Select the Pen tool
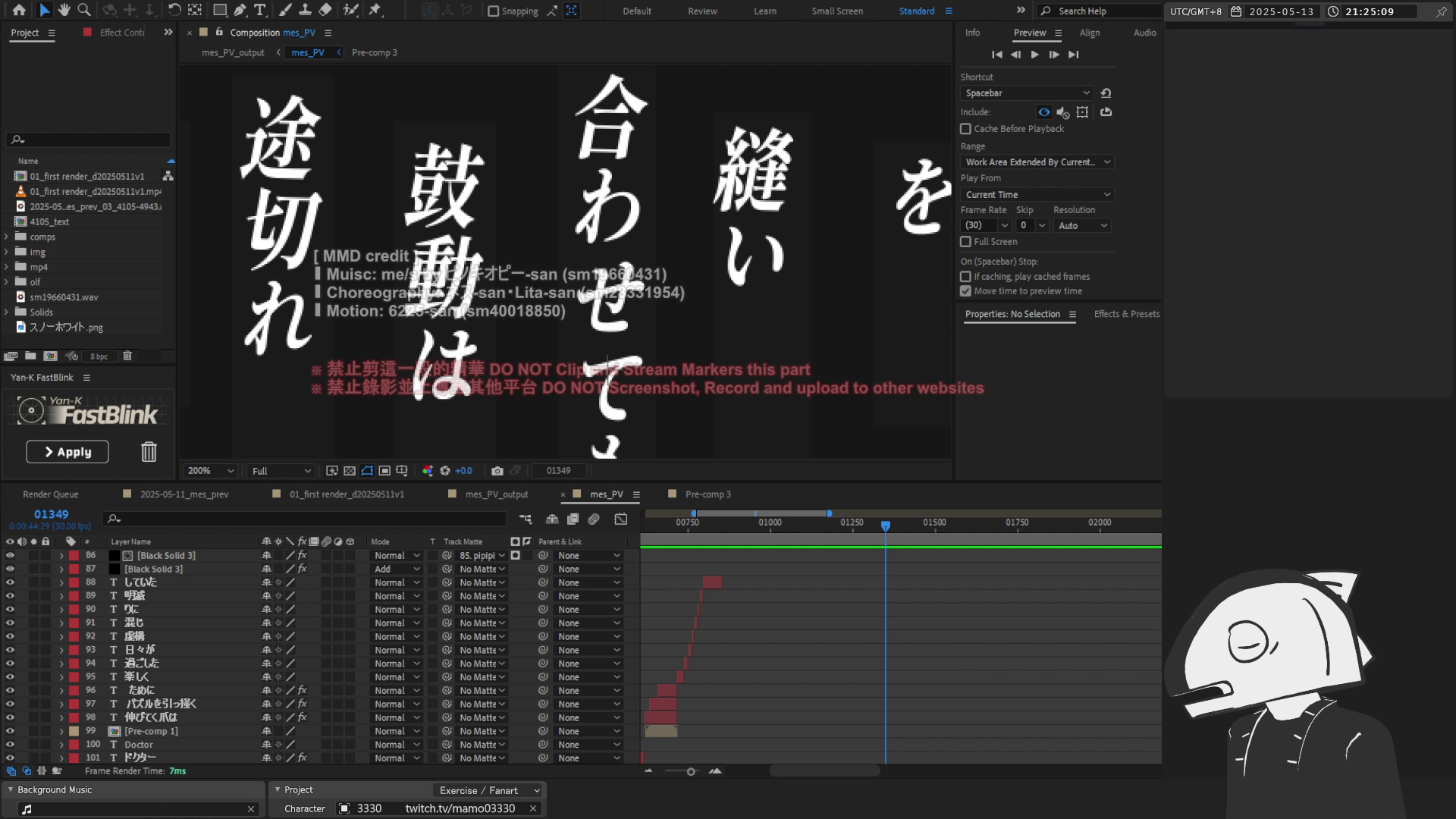 tap(240, 10)
